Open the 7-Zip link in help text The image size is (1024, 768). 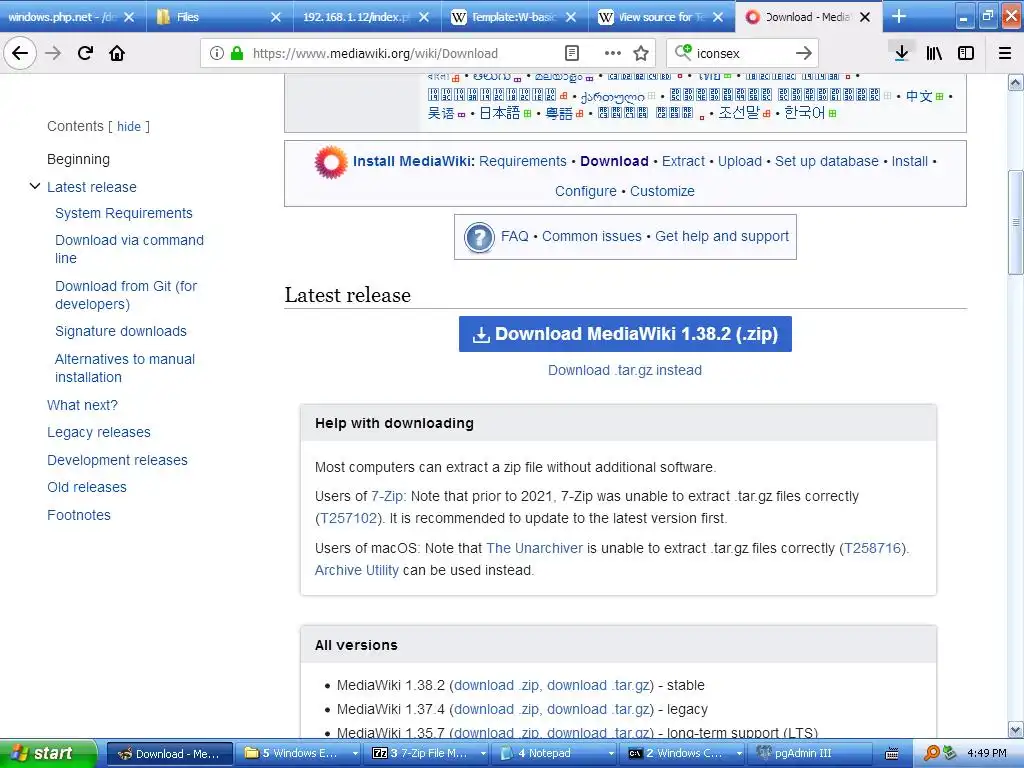tap(388, 496)
